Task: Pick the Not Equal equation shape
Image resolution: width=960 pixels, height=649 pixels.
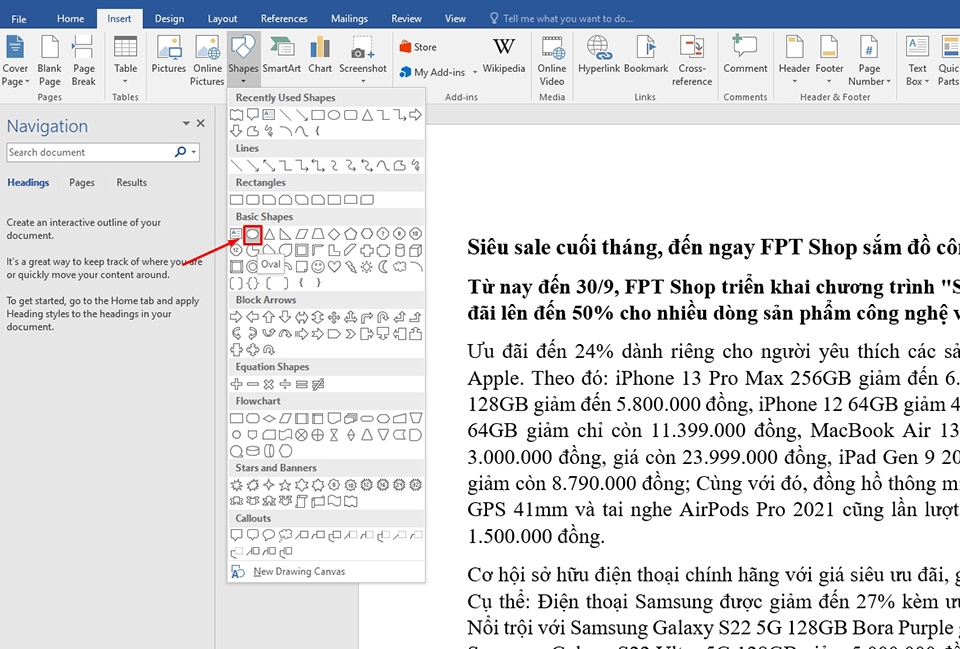Action: (318, 385)
